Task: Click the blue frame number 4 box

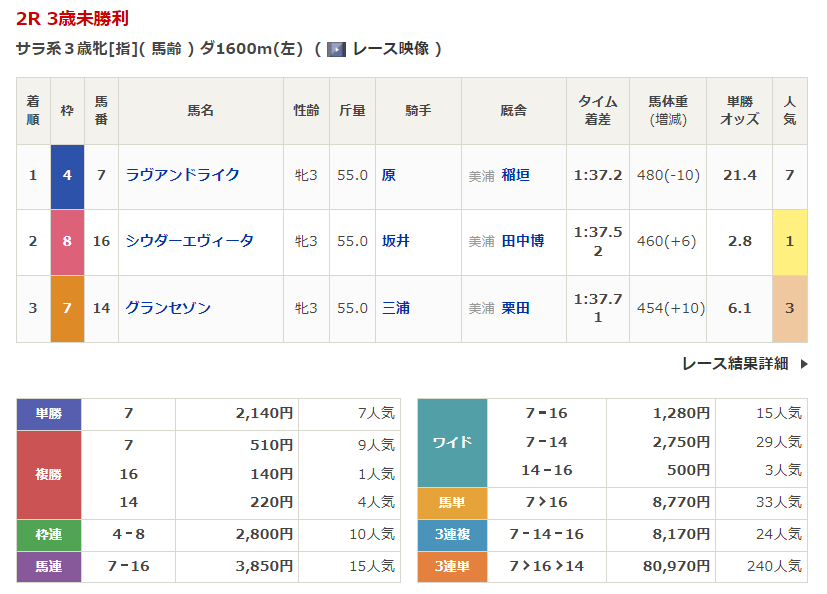Action: tap(67, 175)
